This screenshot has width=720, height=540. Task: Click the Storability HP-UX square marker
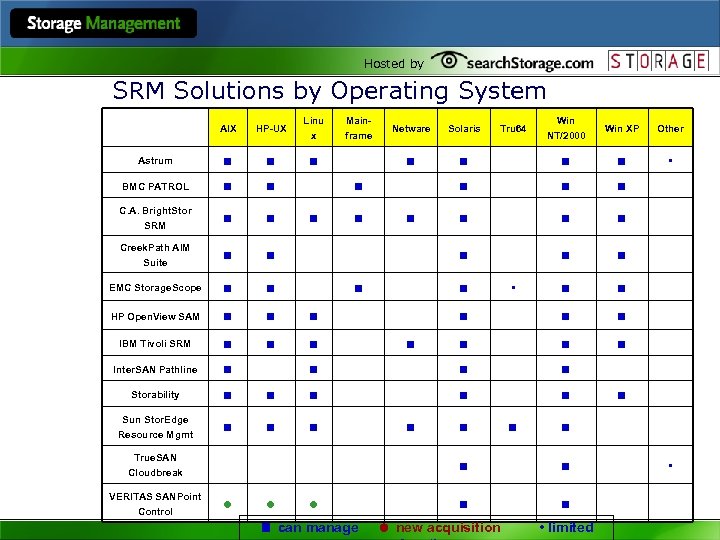tap(270, 395)
